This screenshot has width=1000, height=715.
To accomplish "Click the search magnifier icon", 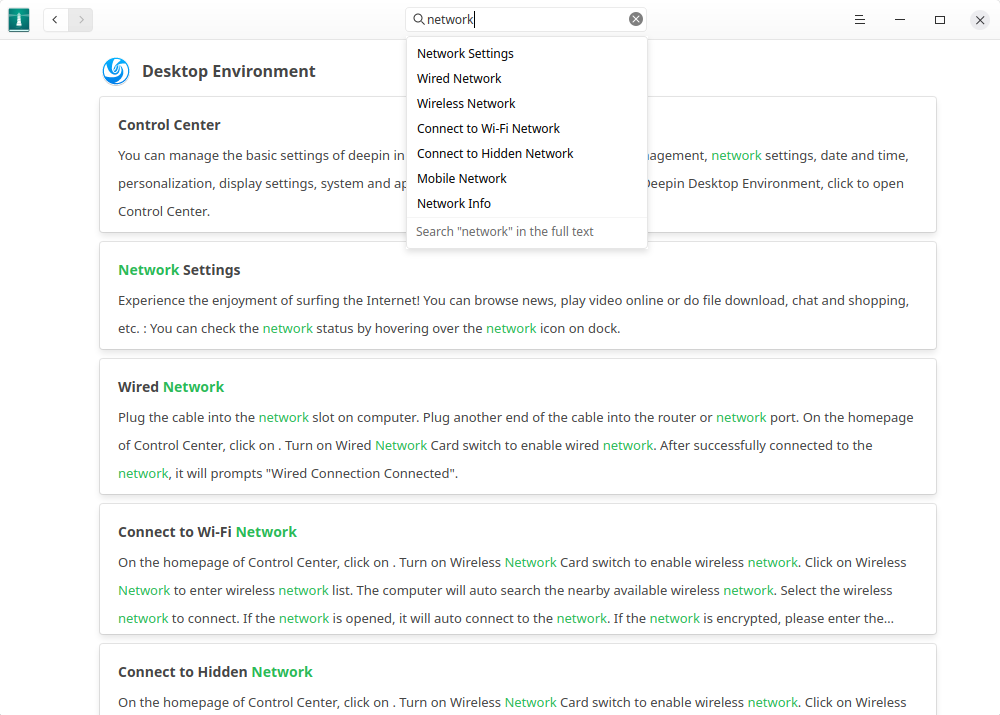I will point(418,19).
